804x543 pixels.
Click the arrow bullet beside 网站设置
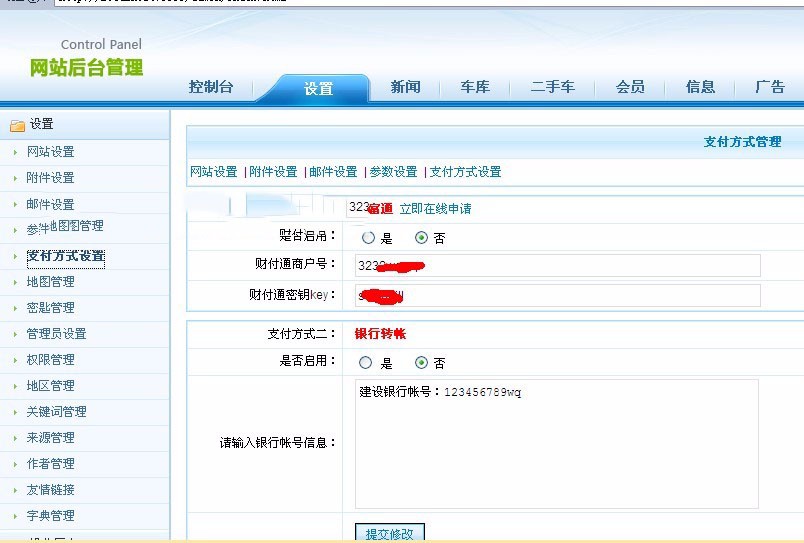[x=15, y=152]
